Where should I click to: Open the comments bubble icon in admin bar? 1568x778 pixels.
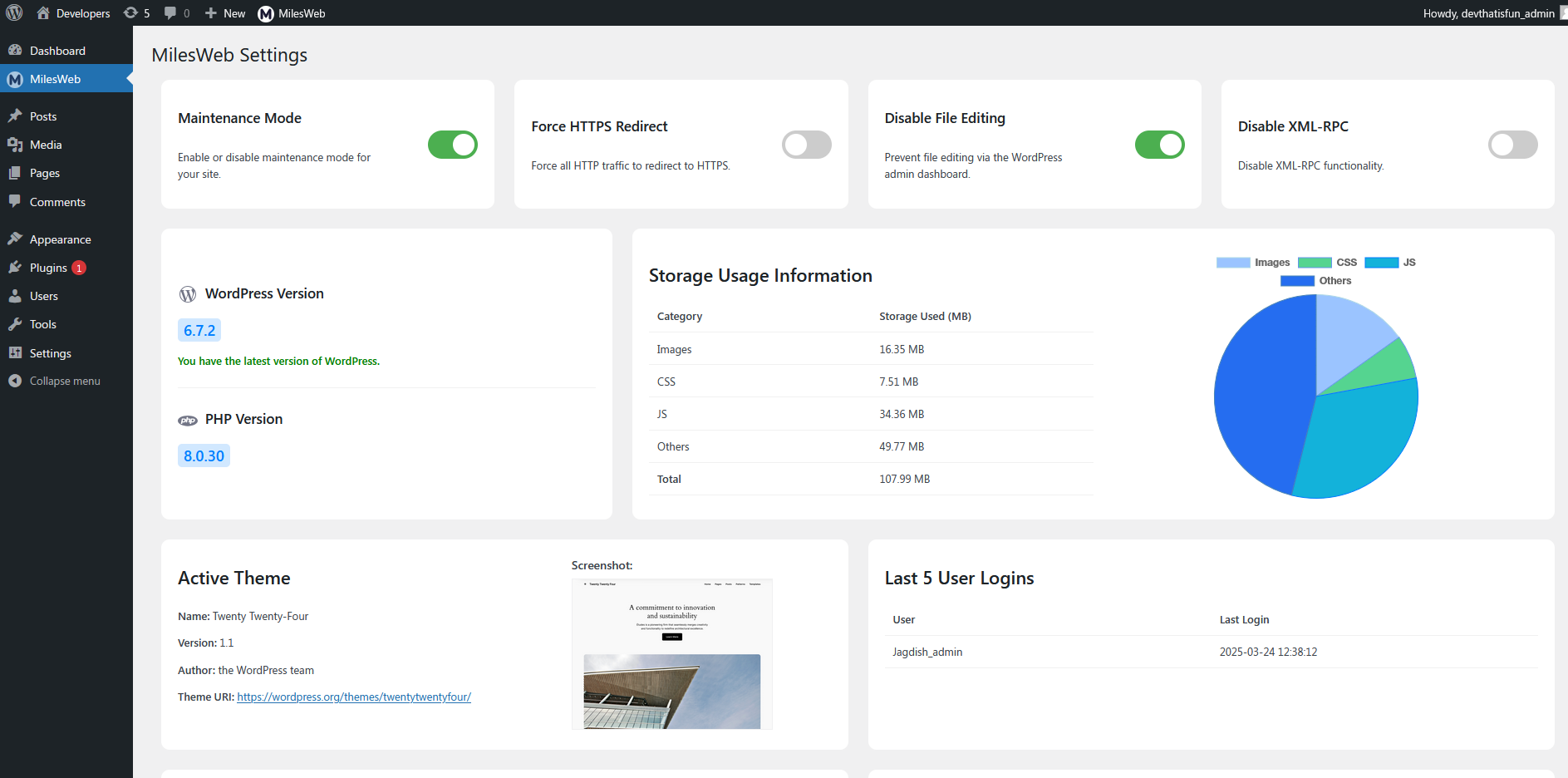tap(170, 13)
